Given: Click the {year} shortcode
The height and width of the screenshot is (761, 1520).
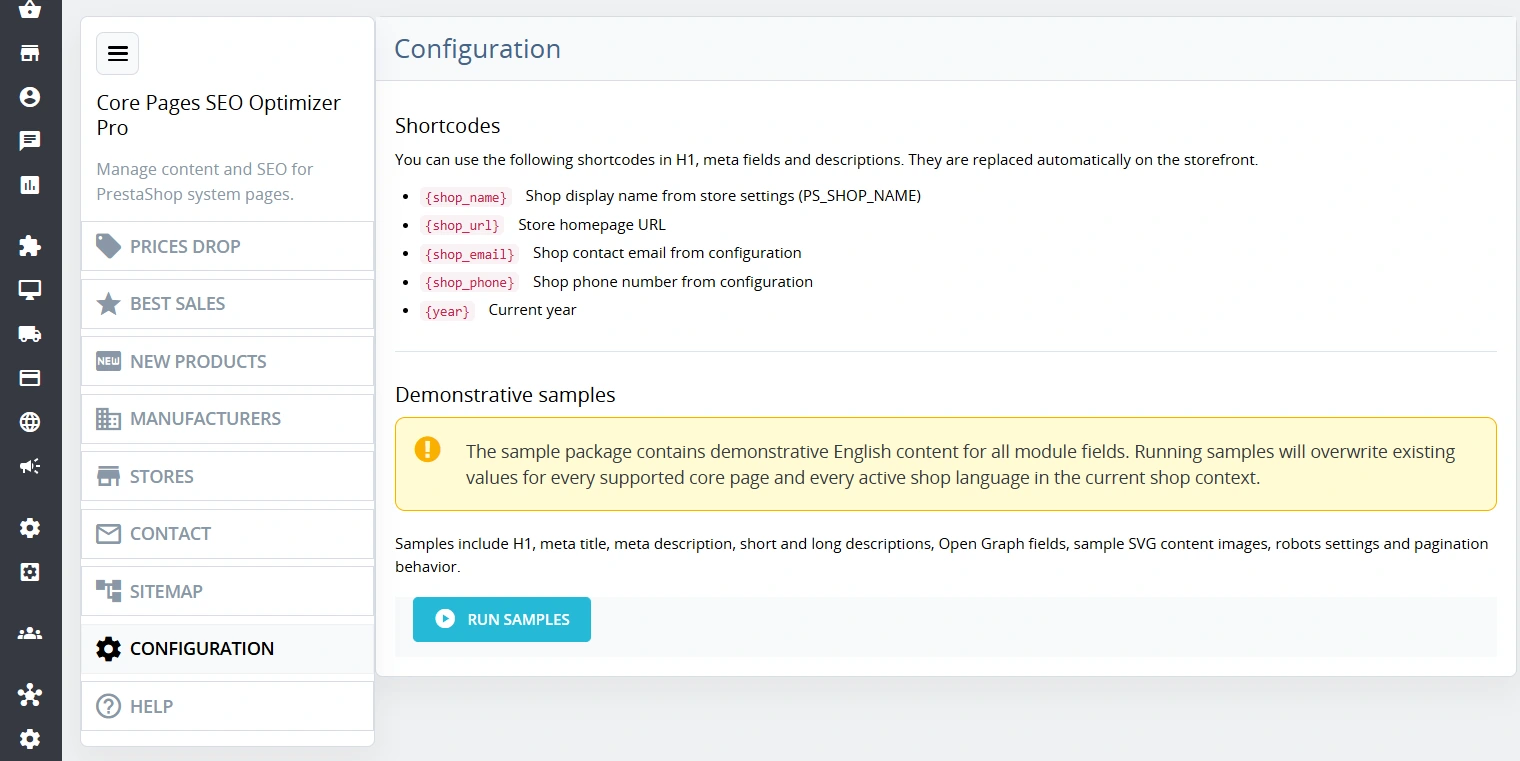Looking at the screenshot, I should point(447,311).
